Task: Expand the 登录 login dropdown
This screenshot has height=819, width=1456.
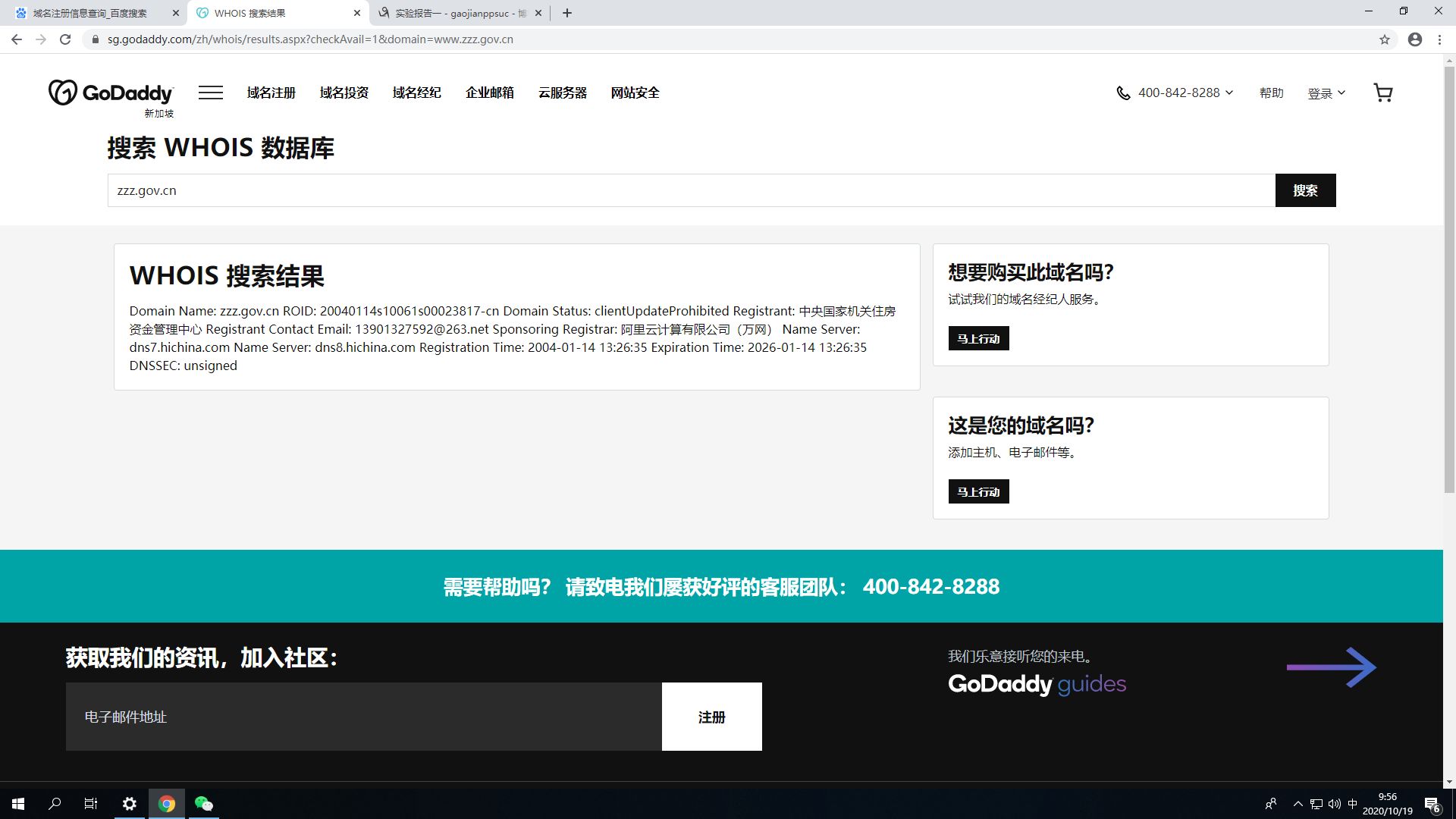Action: coord(1326,93)
